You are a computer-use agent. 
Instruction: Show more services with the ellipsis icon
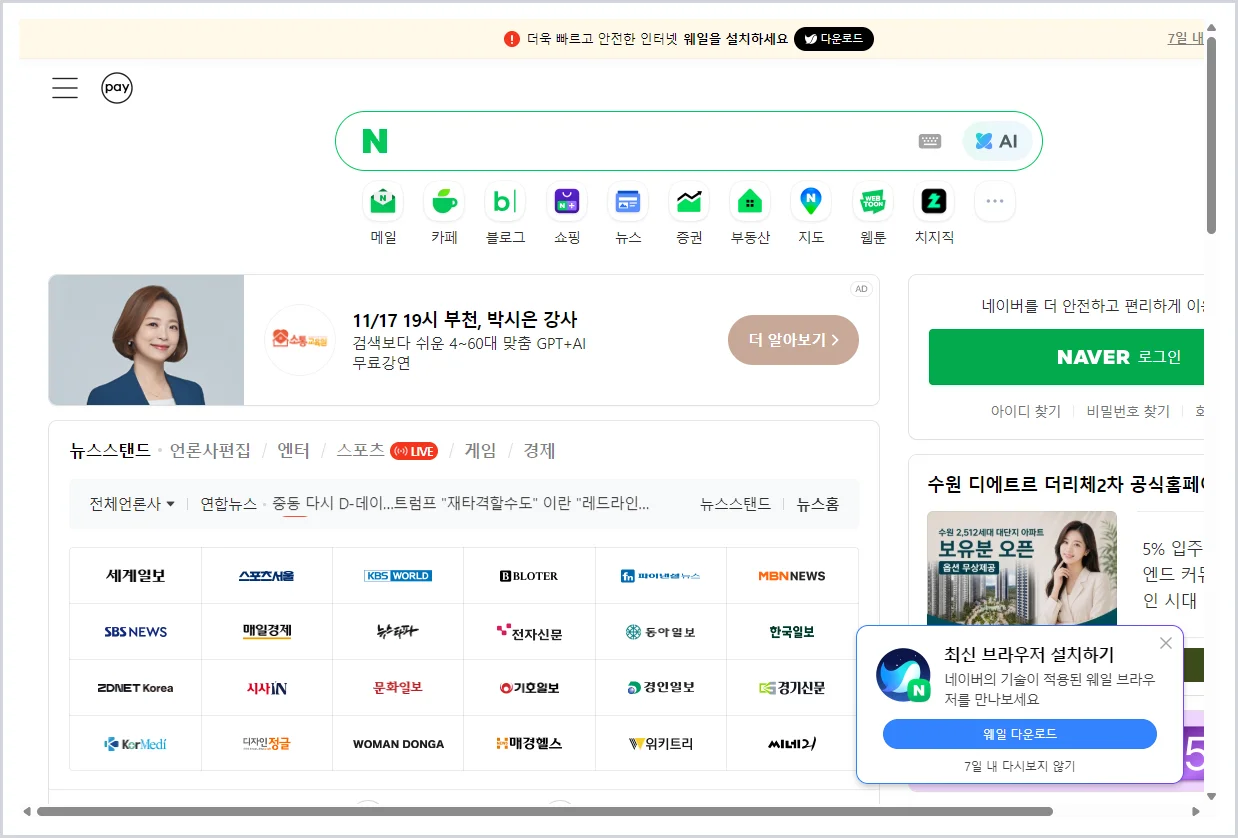(995, 202)
